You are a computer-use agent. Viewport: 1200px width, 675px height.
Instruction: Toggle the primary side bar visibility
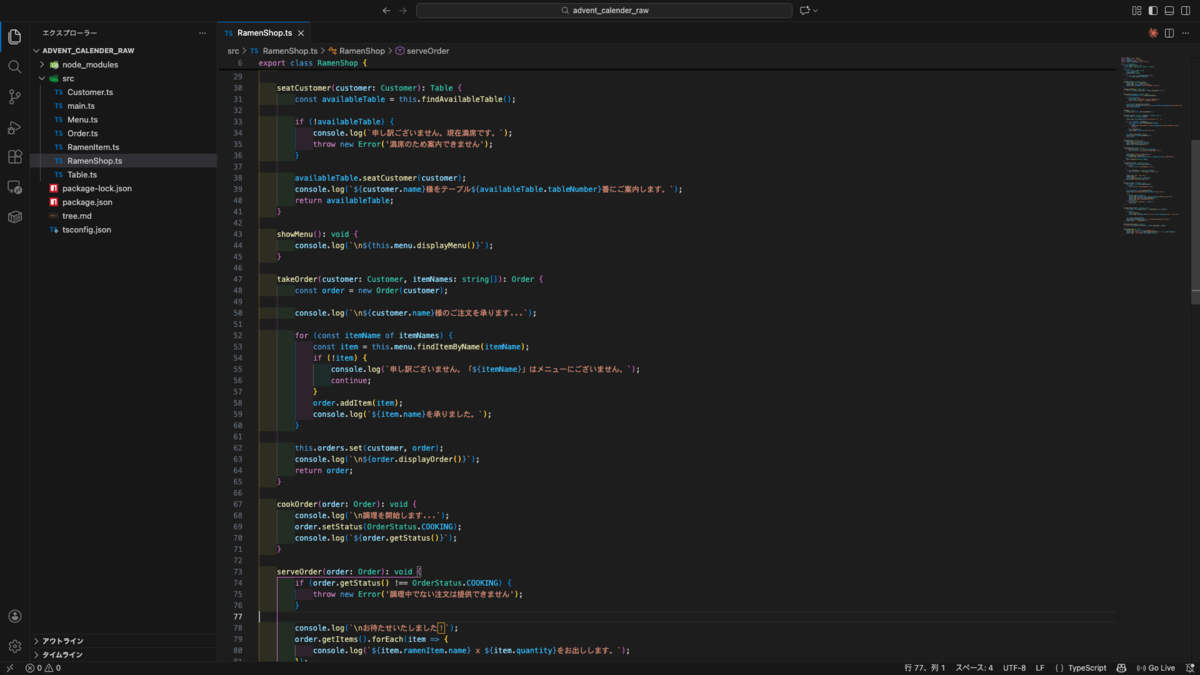tap(1153, 10)
